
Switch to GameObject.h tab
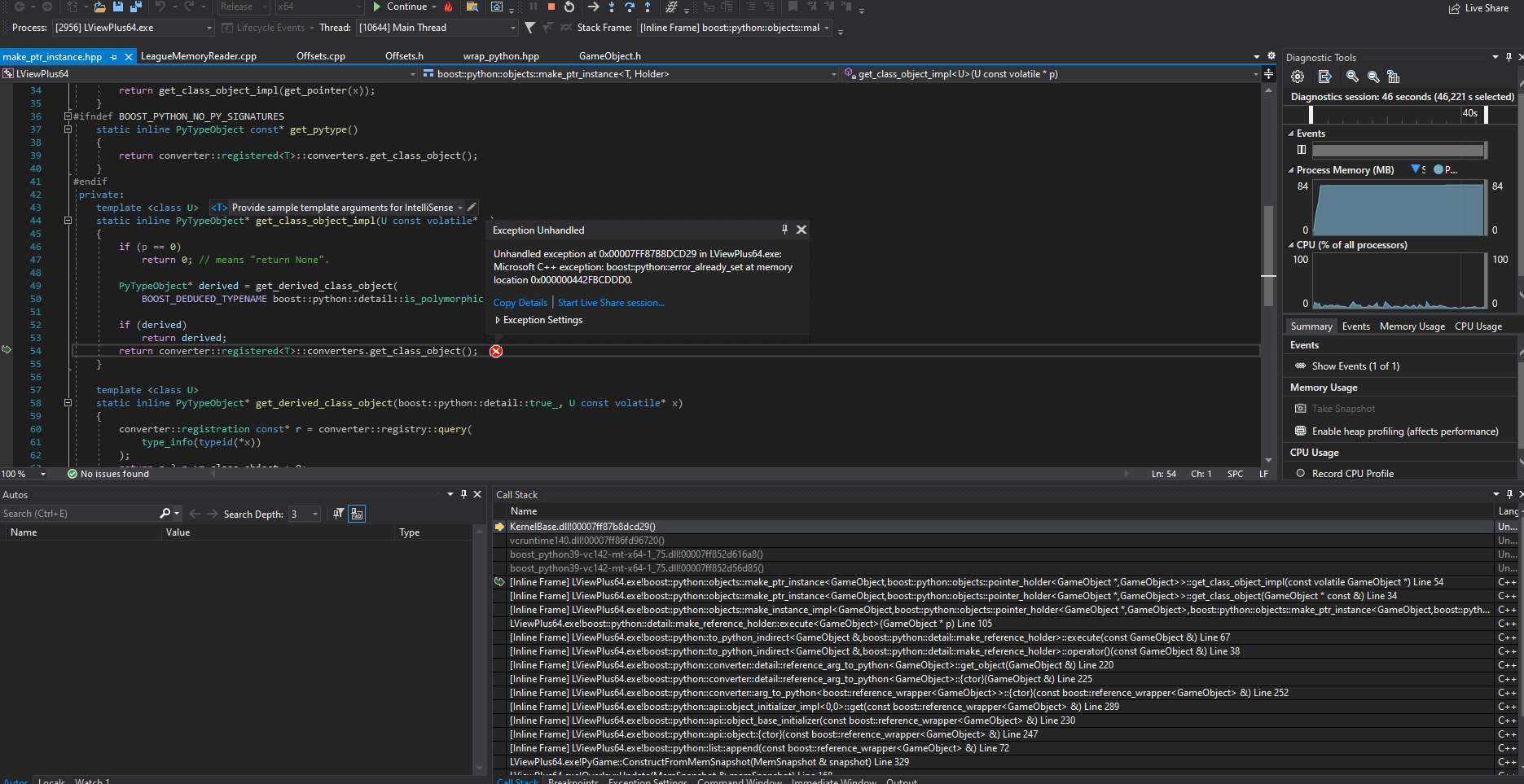[610, 56]
